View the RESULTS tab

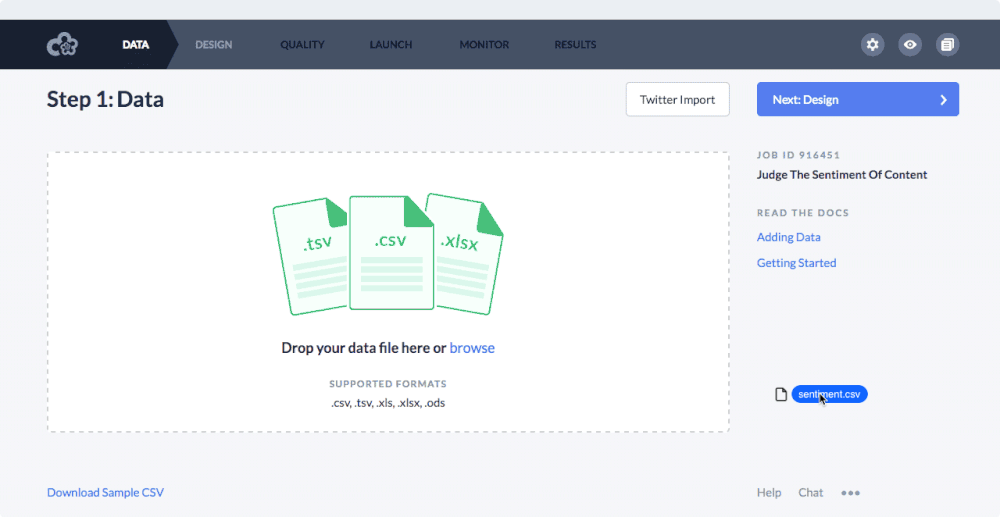pos(575,45)
